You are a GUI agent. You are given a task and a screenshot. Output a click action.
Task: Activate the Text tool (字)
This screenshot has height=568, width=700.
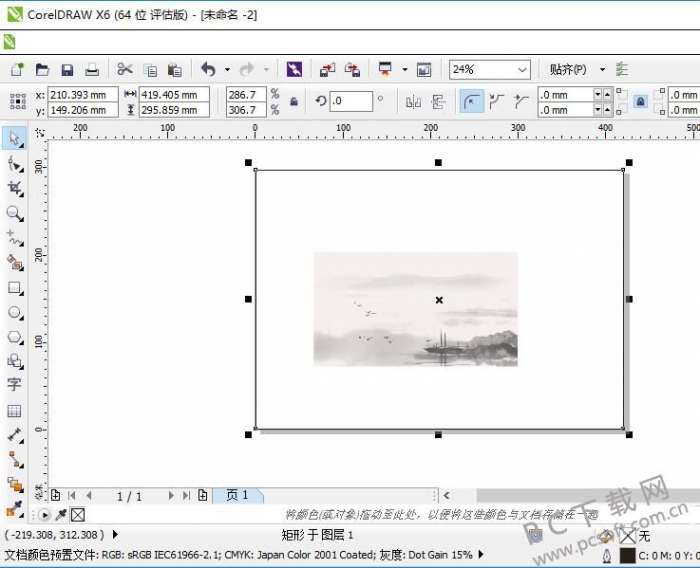click(x=14, y=384)
